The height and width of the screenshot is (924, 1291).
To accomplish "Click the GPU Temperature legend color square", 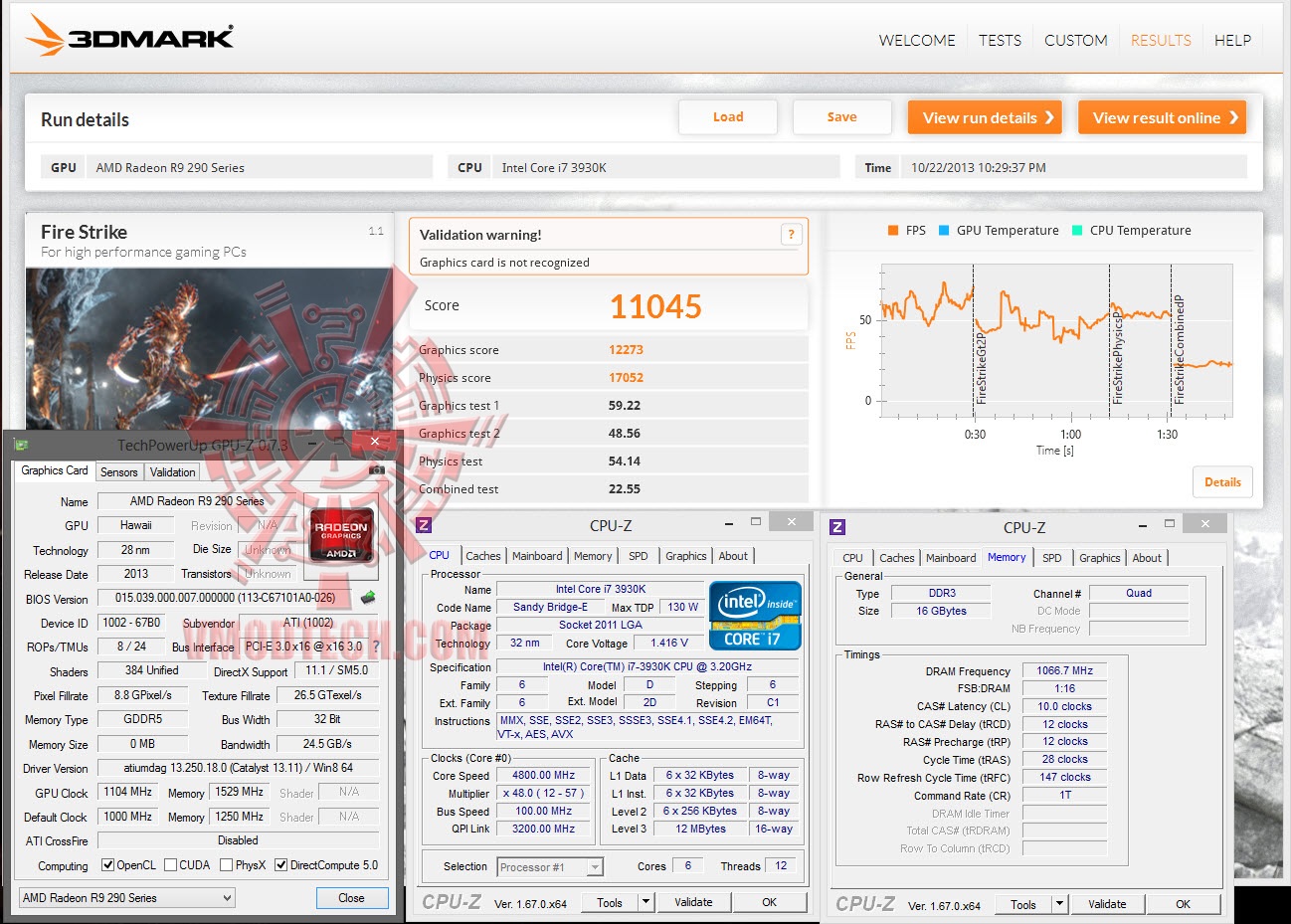I will (944, 231).
